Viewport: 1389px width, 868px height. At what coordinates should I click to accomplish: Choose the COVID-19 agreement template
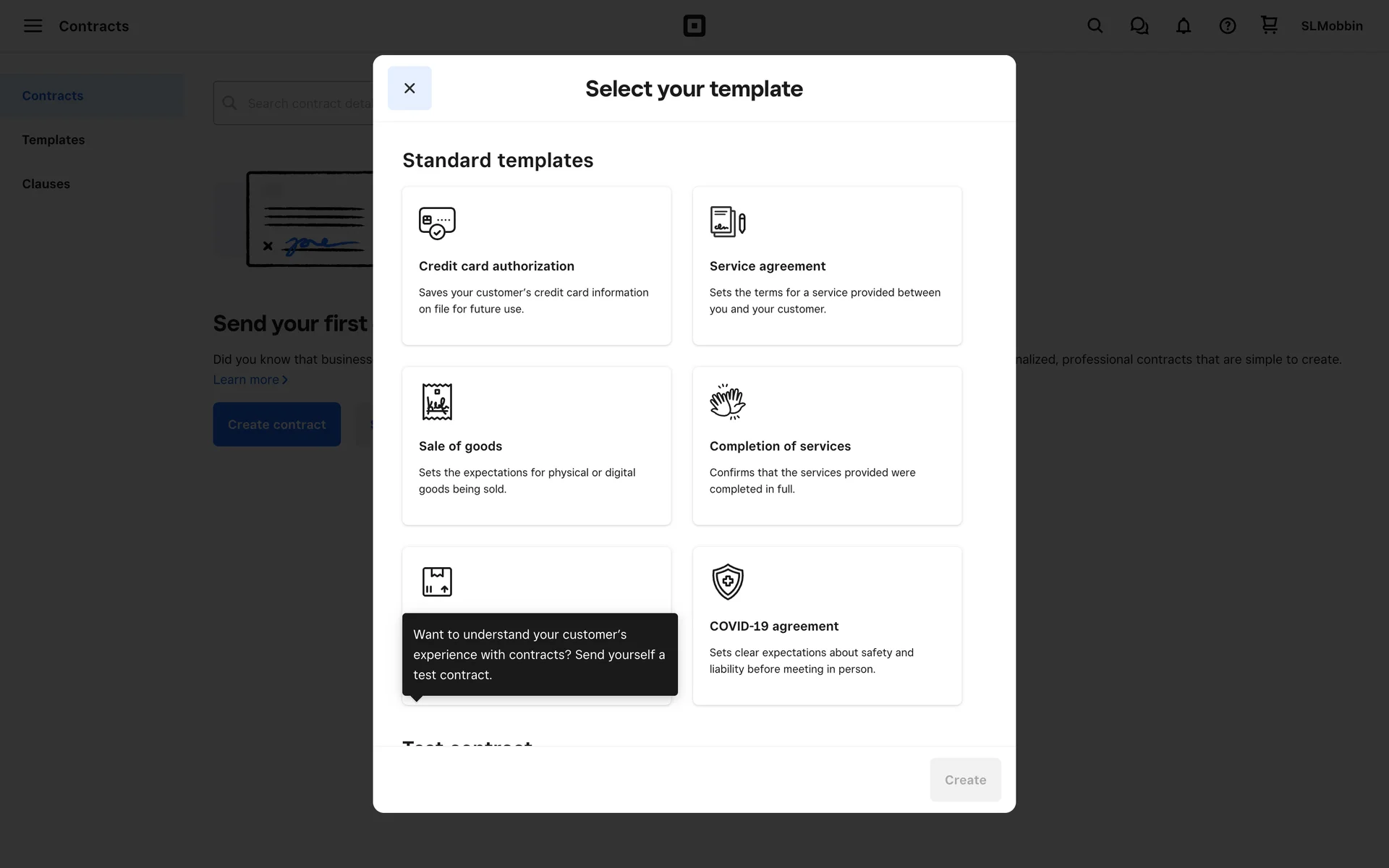(827, 626)
